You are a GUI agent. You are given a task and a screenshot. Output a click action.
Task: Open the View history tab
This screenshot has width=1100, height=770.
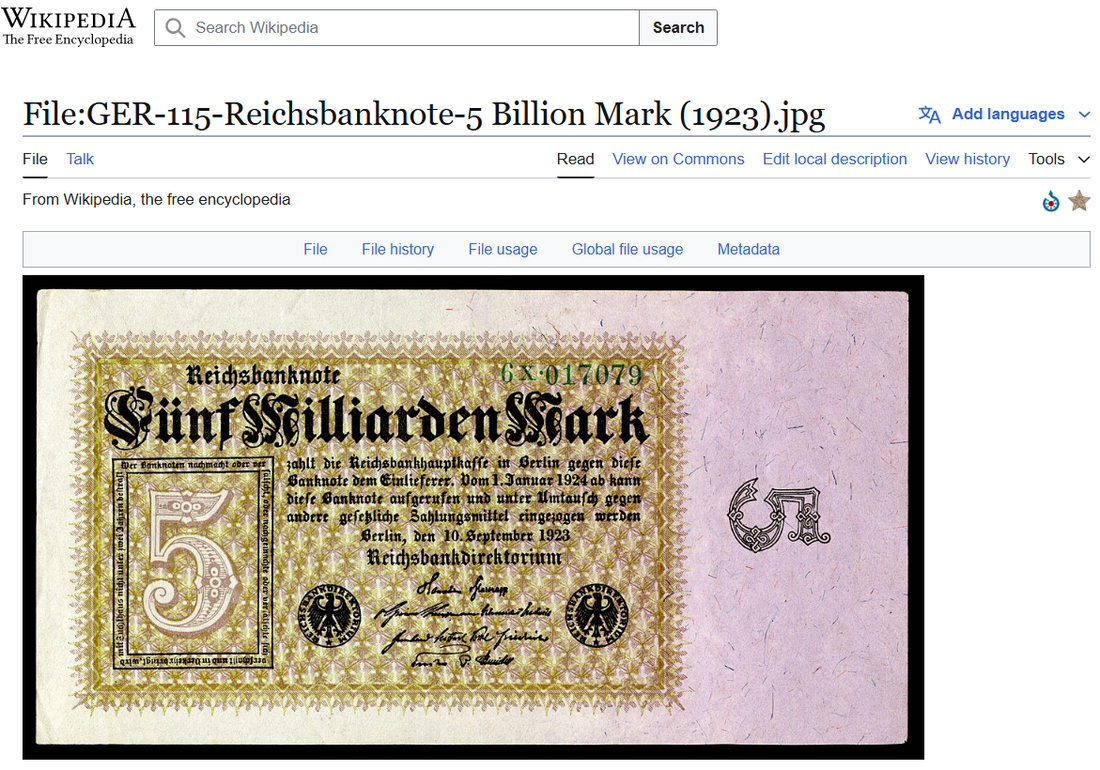click(967, 159)
